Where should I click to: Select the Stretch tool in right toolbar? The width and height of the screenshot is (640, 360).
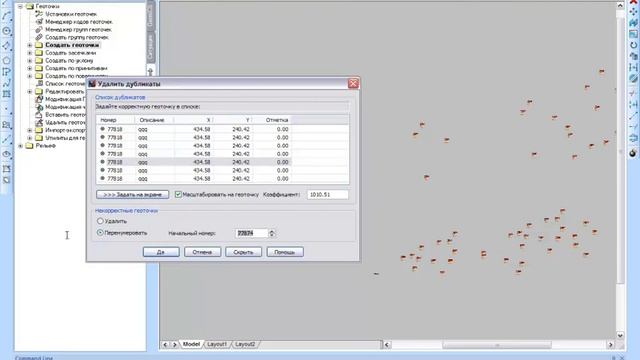click(x=633, y=67)
